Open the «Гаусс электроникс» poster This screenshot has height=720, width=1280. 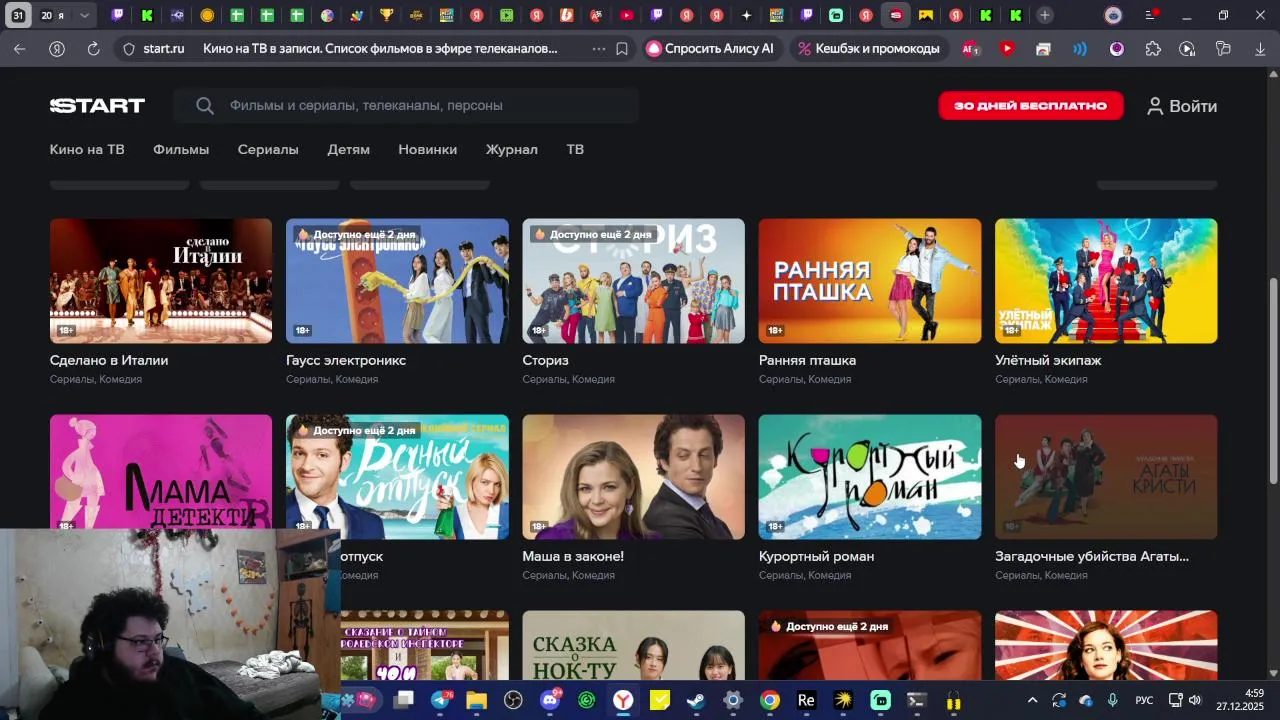coord(397,281)
